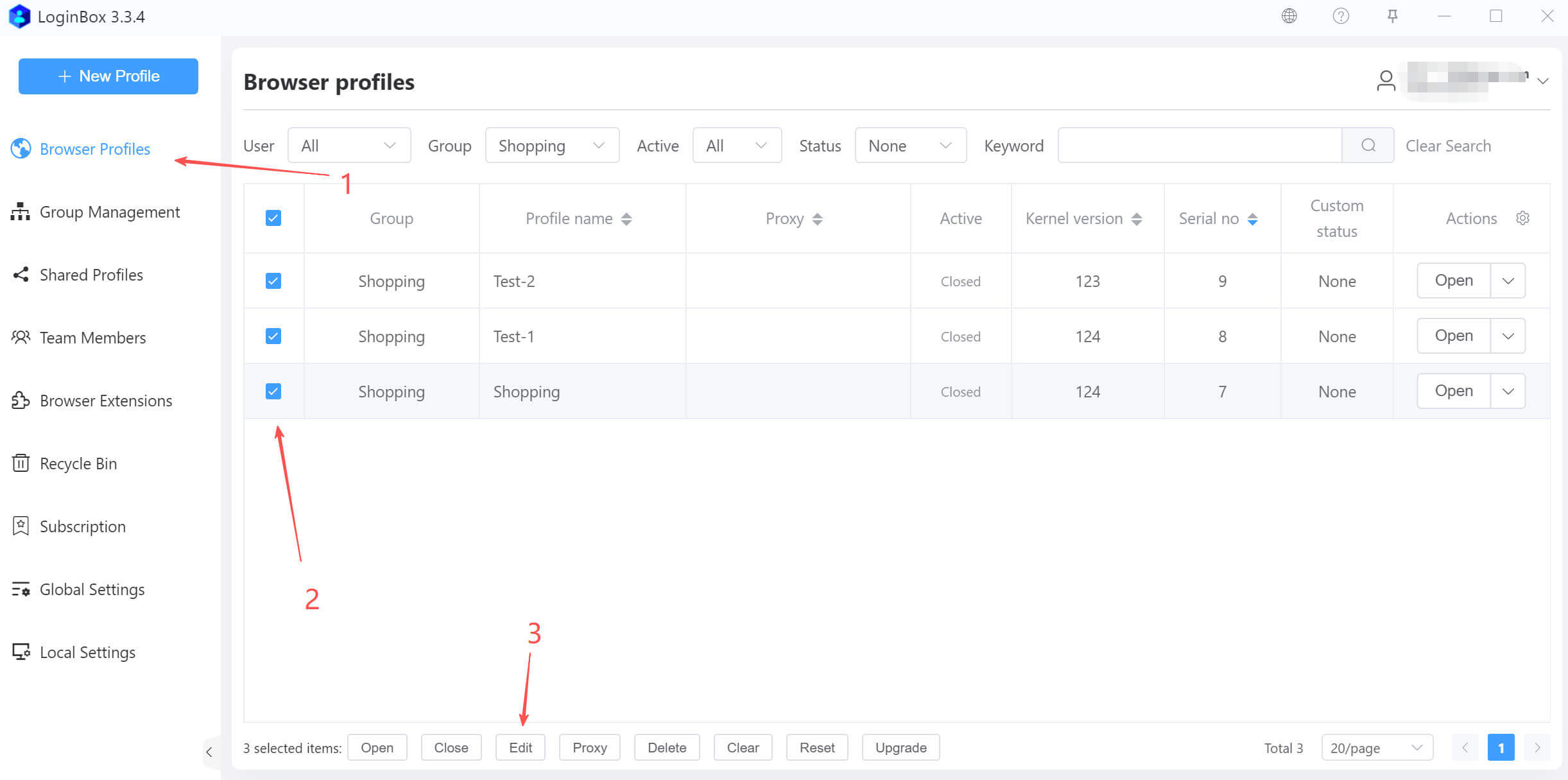The height and width of the screenshot is (780, 1568).
Task: Uncheck the select-all header checkbox
Action: coord(273,218)
